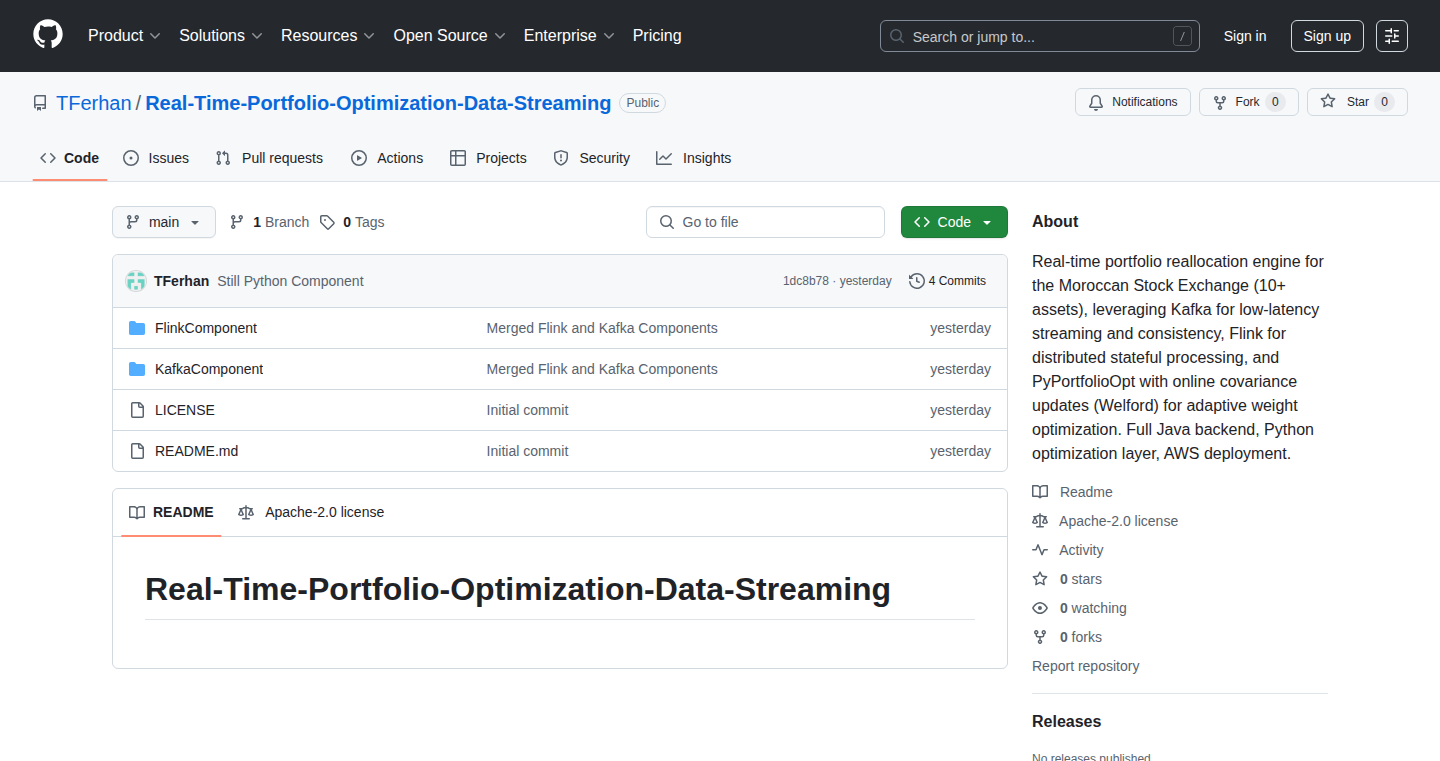The width and height of the screenshot is (1440, 761).
Task: Click the Releases heading link
Action: (1066, 721)
